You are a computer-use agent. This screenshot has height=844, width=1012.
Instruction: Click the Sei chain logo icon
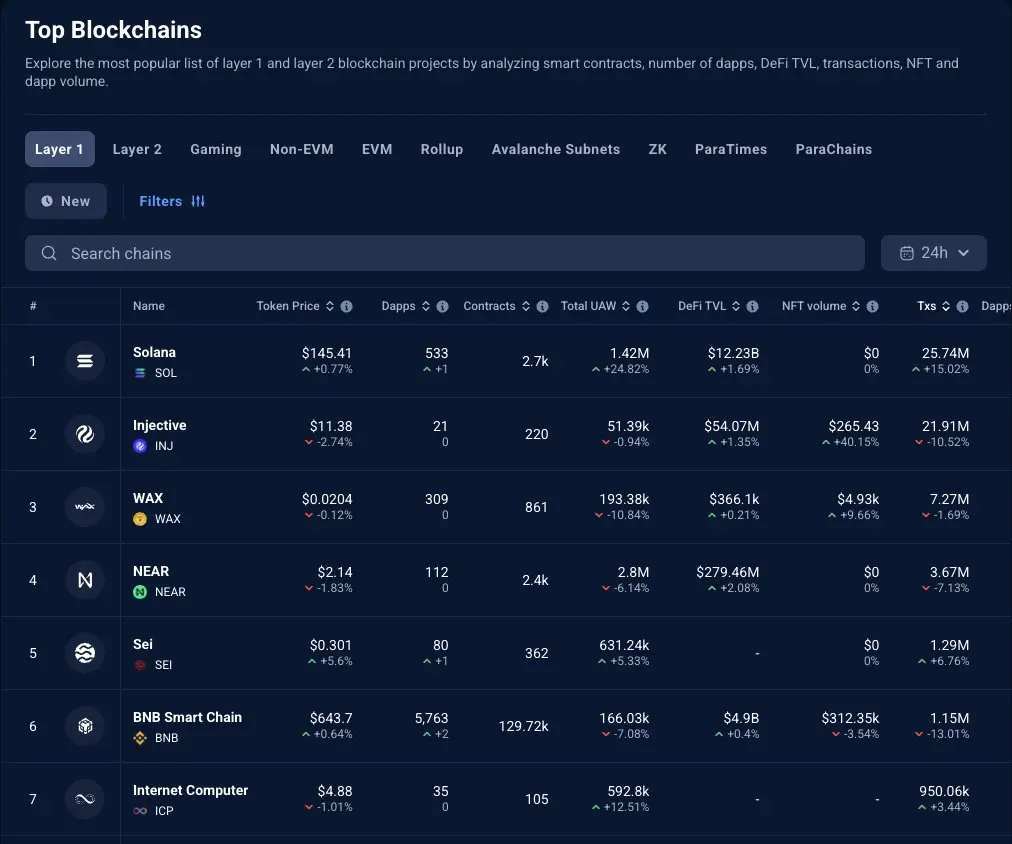(85, 652)
